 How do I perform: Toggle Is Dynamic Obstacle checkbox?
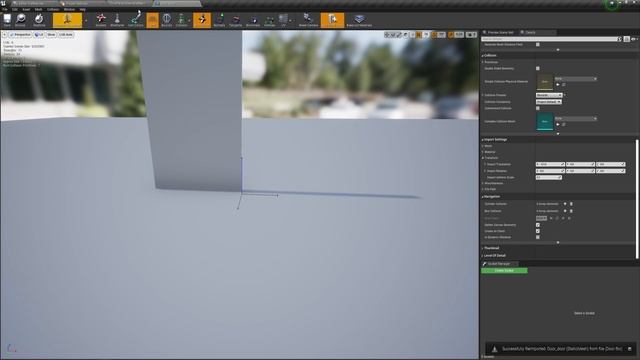[x=538, y=237]
